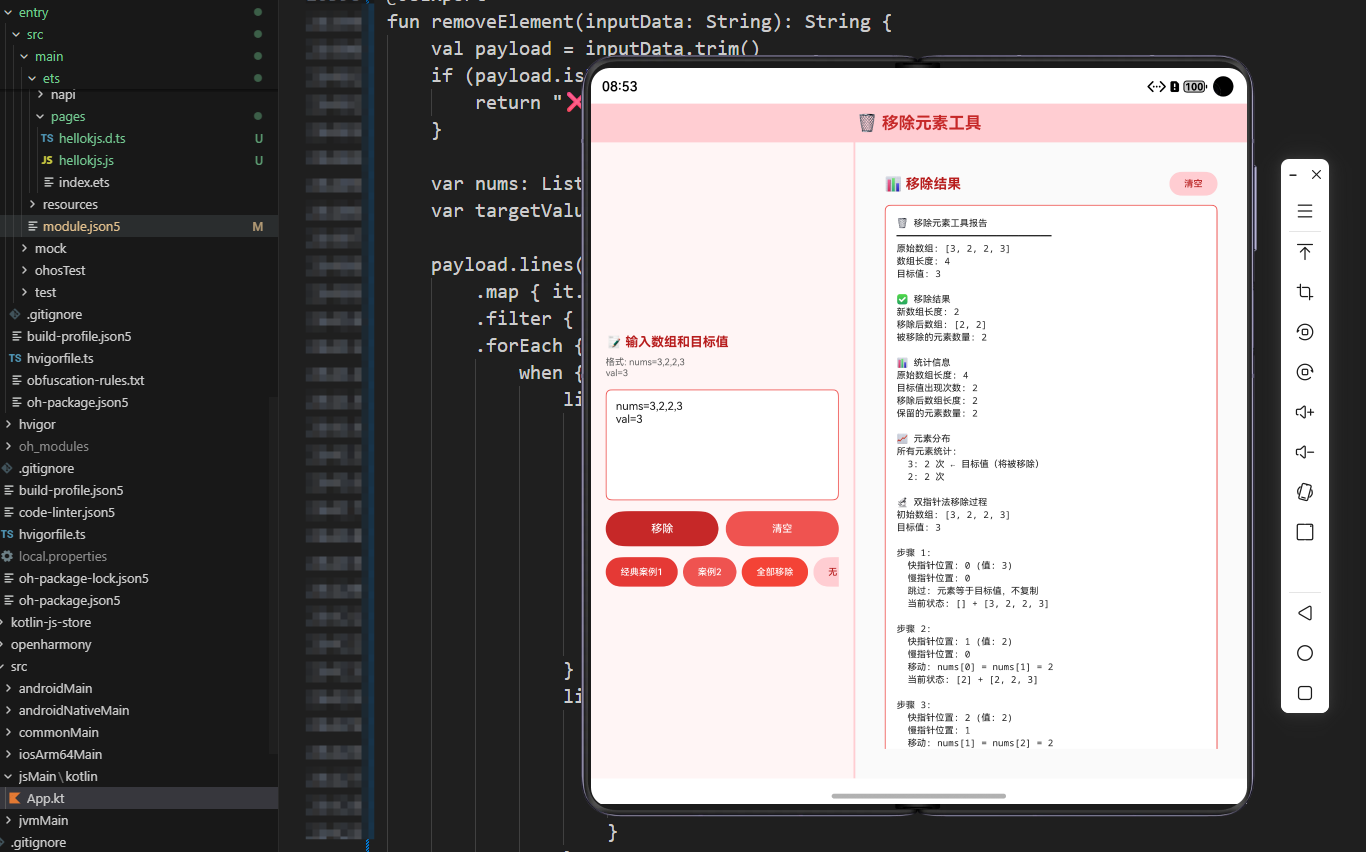This screenshot has height=852, width=1366.
Task: Click the TS icon of entry hvigorfile.ts
Action: pyautogui.click(x=15, y=358)
